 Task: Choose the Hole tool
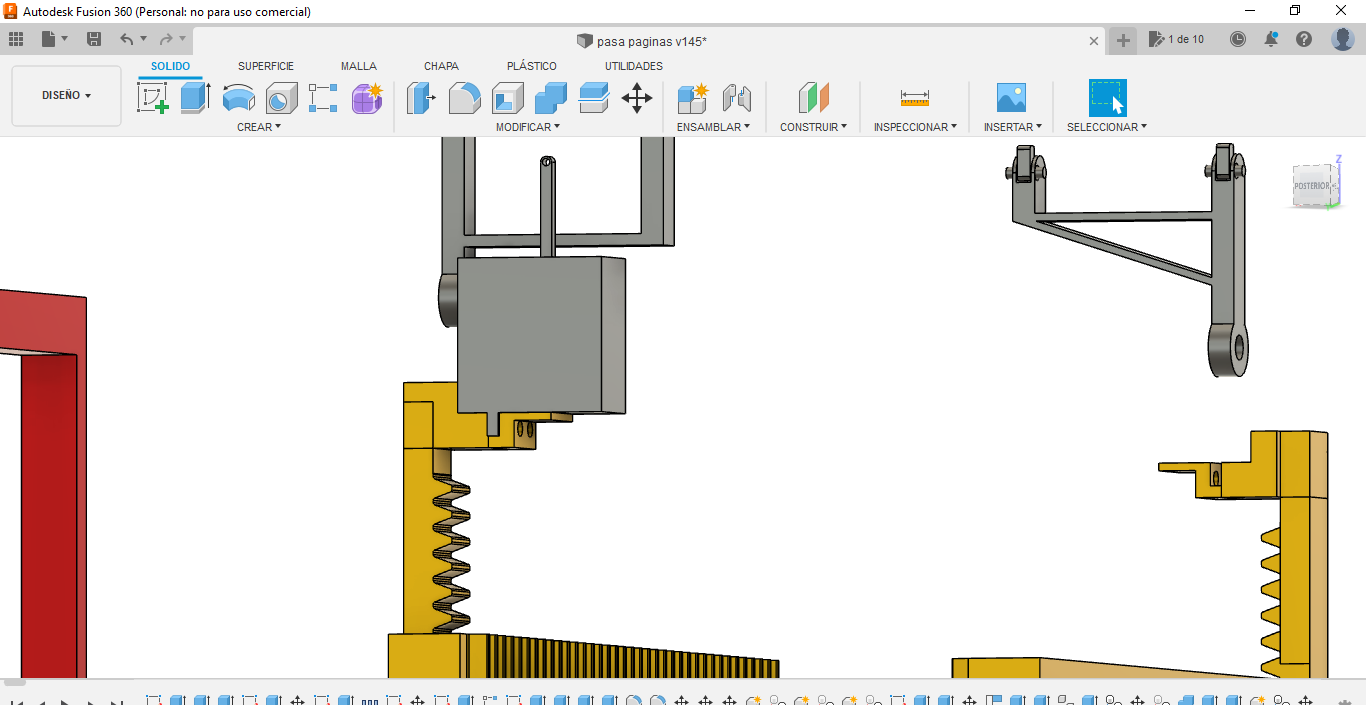(x=281, y=98)
